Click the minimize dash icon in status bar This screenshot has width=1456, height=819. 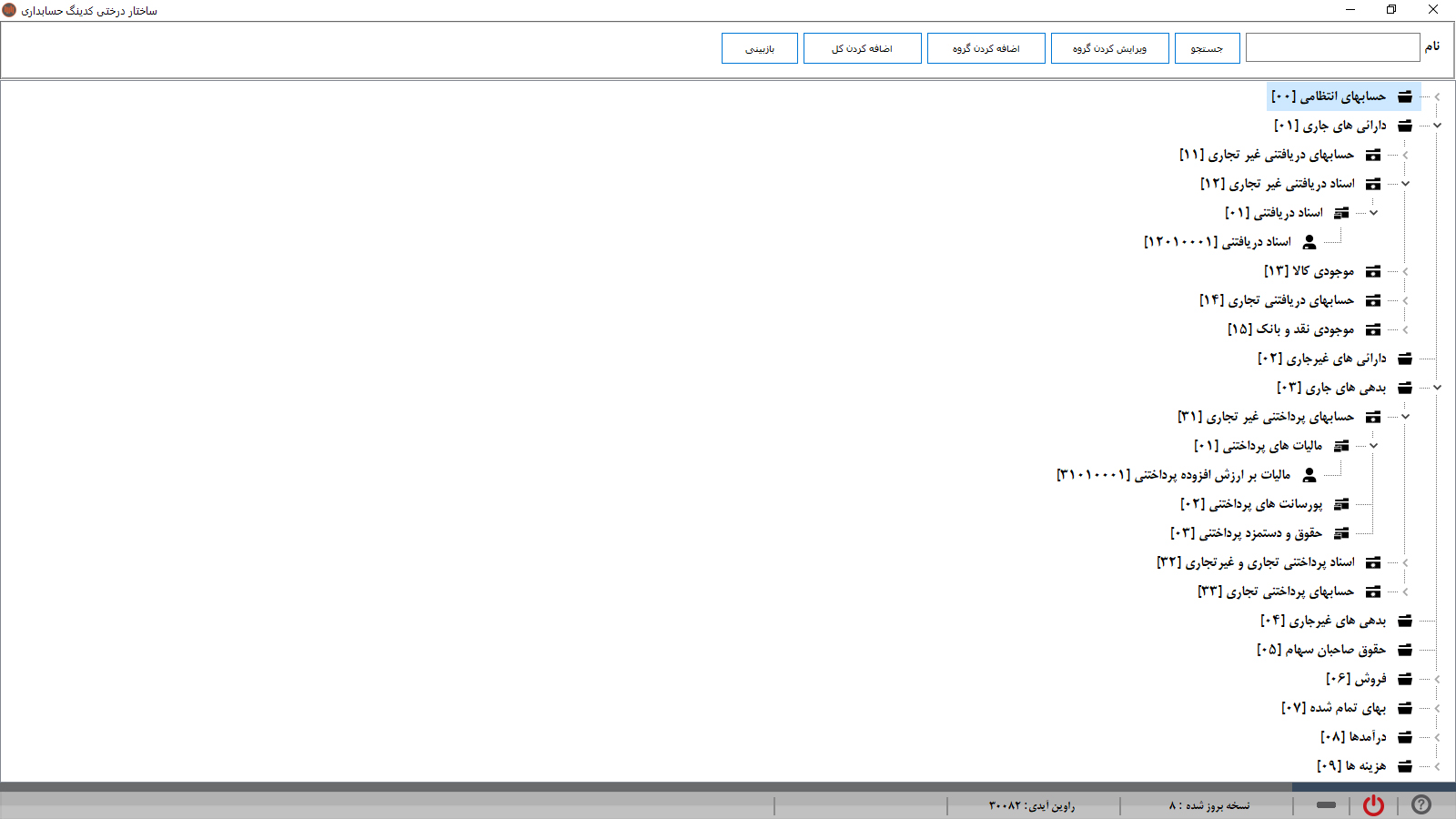click(x=1326, y=805)
